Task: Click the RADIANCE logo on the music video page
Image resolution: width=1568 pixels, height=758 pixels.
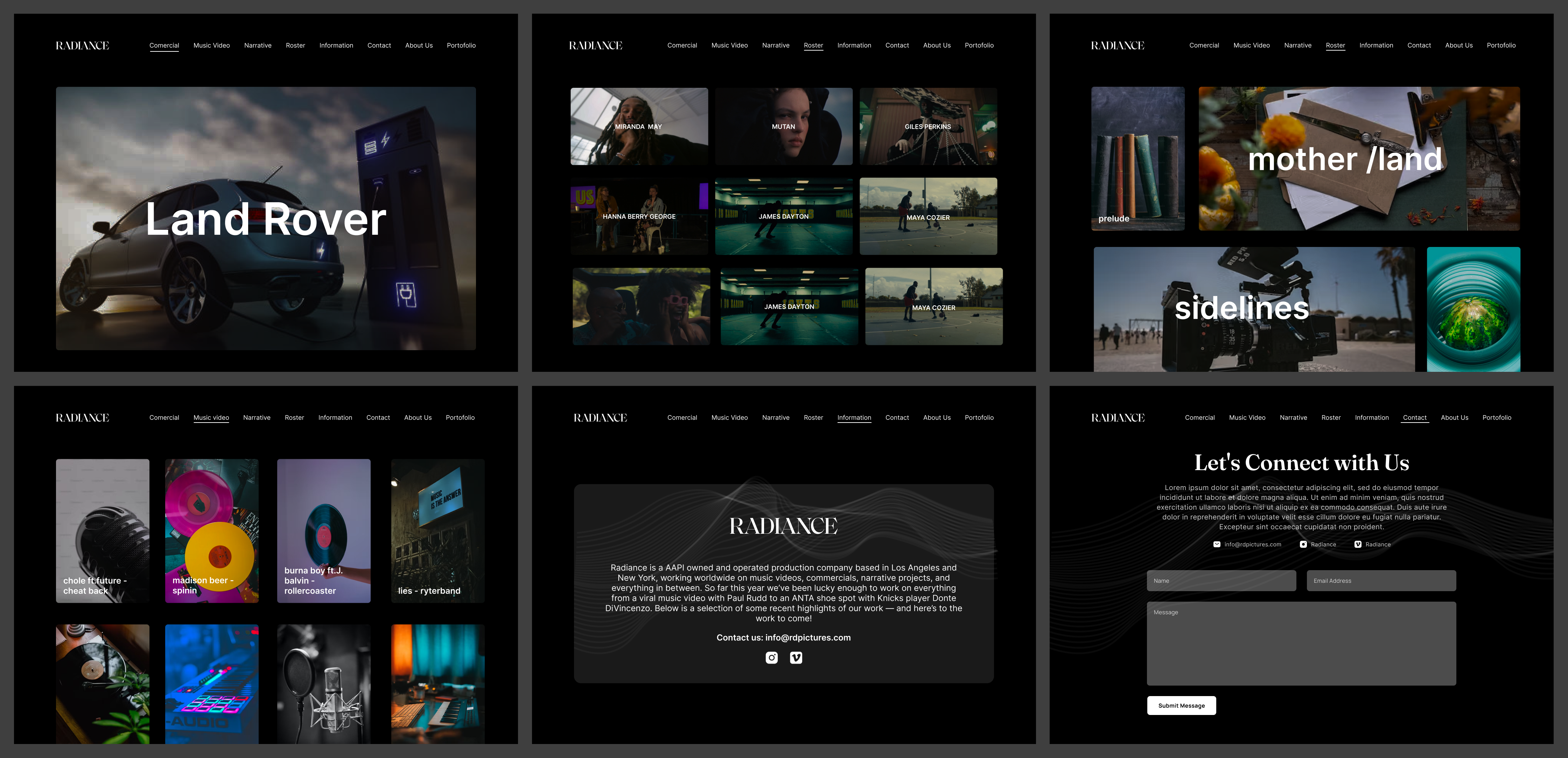Action: [82, 418]
